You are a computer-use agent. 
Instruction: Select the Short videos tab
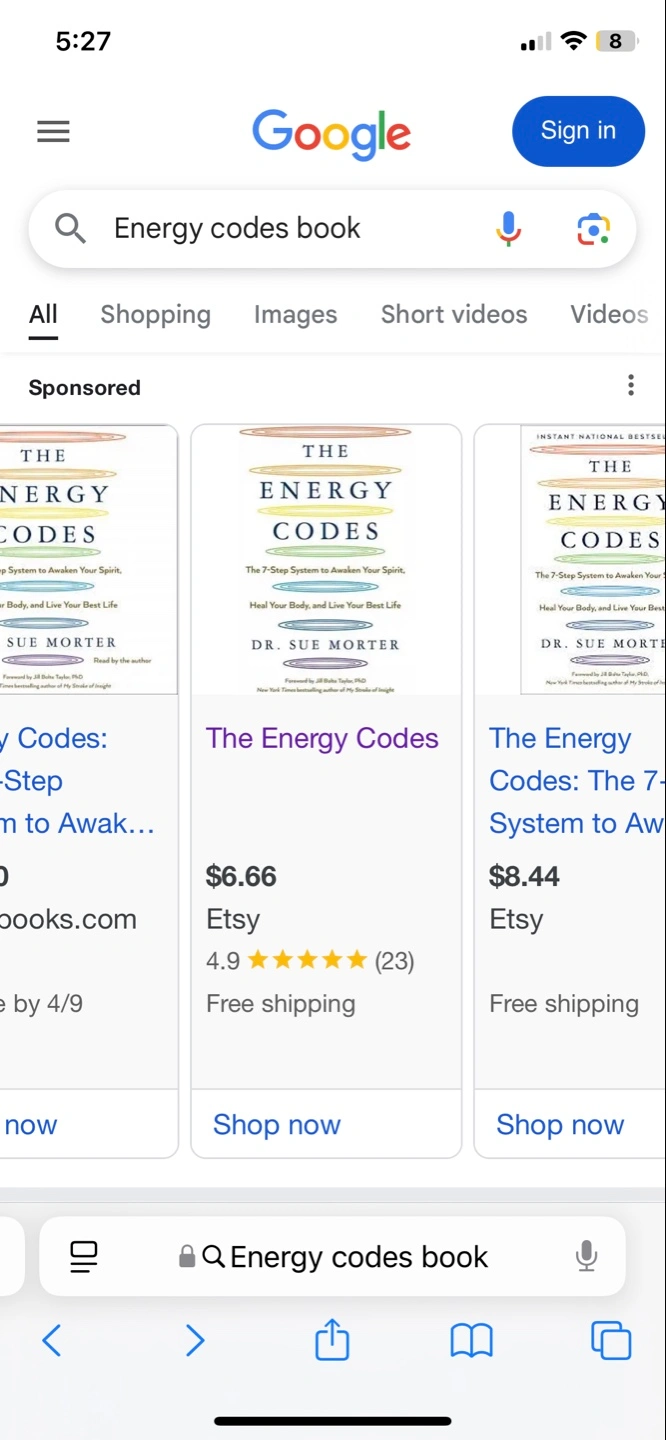point(454,314)
